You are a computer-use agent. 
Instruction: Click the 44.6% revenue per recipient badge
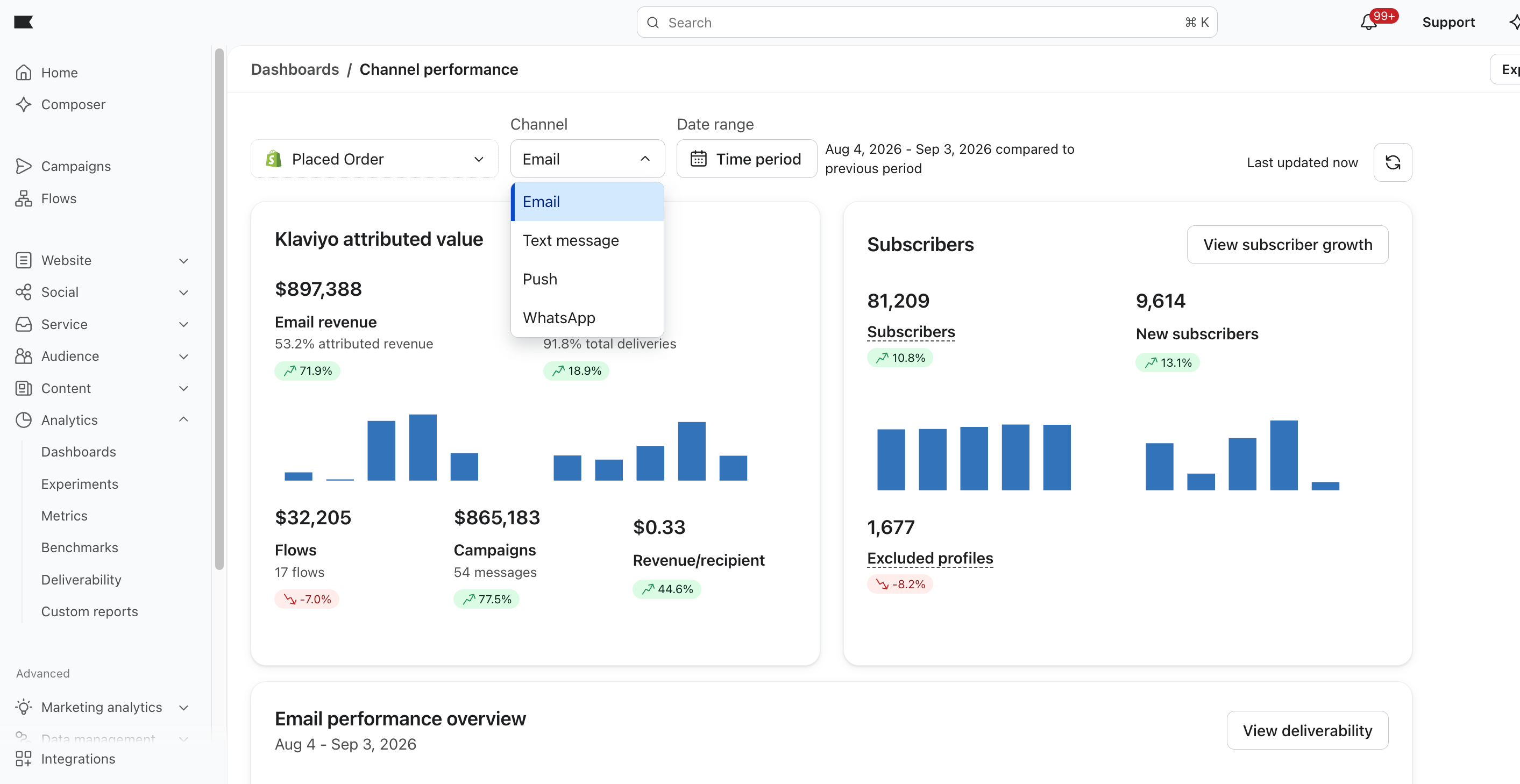pyautogui.click(x=667, y=589)
